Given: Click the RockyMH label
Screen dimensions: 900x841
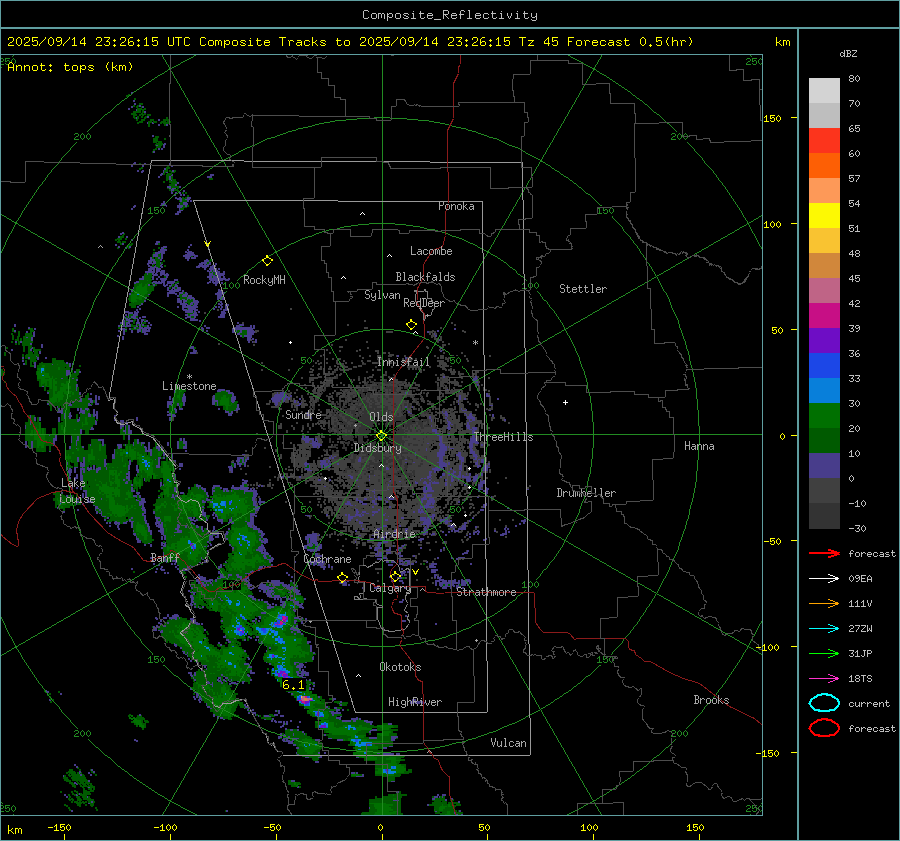Looking at the screenshot, I should click(x=264, y=280).
